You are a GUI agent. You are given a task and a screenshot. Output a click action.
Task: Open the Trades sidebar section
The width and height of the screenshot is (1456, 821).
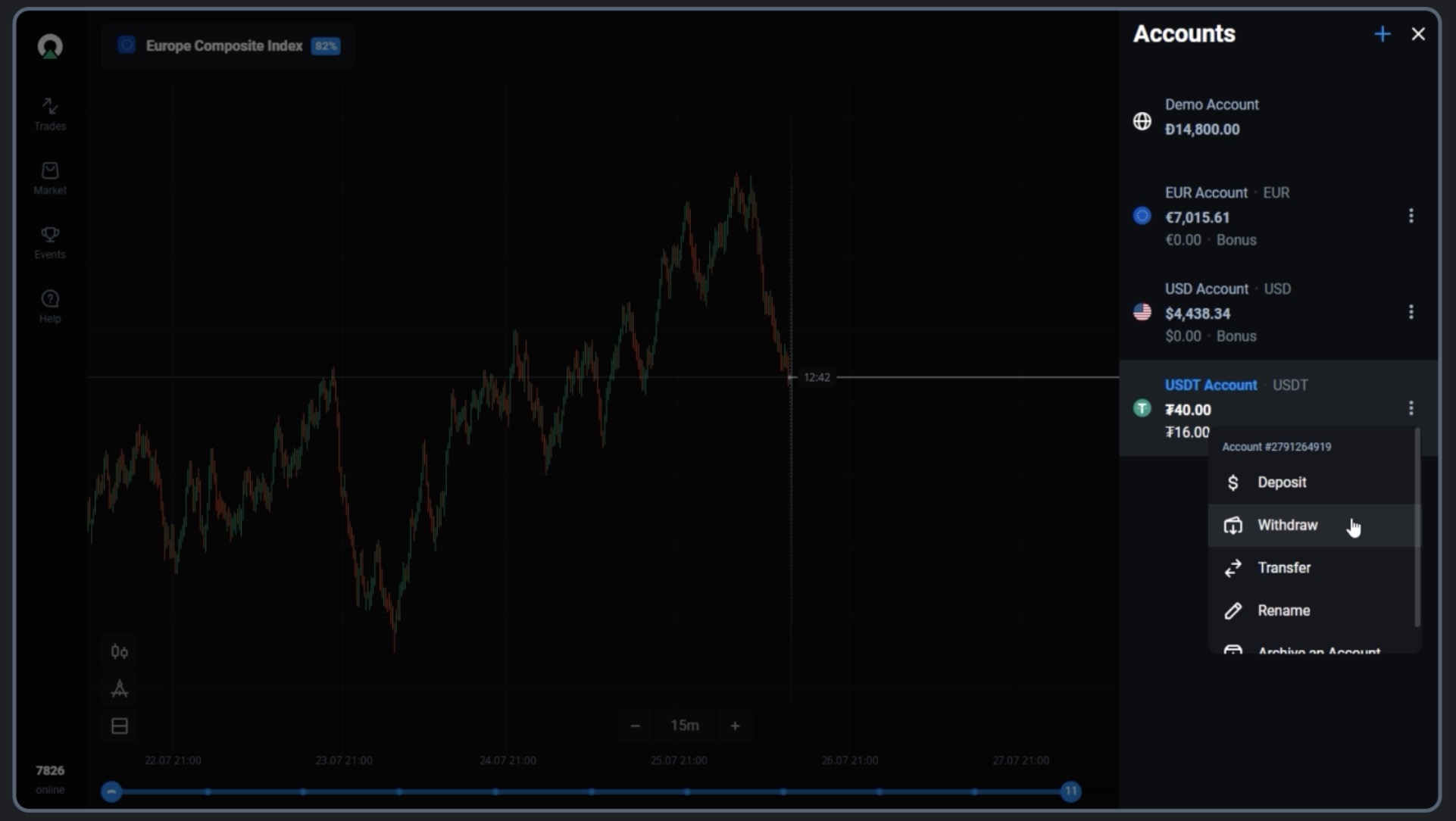(50, 114)
